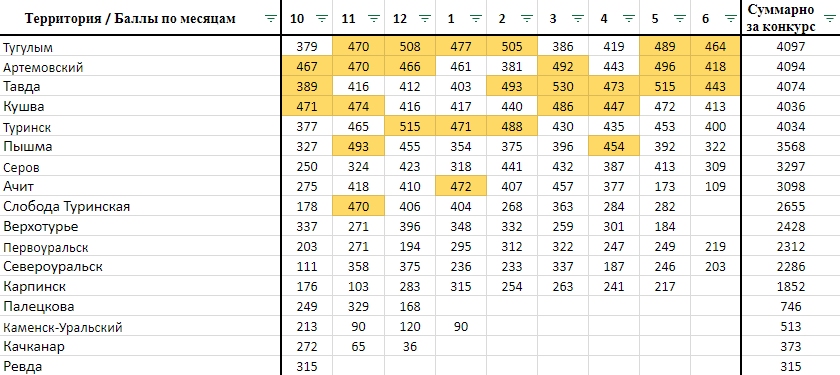Open filter for Территория column header

tap(271, 18)
